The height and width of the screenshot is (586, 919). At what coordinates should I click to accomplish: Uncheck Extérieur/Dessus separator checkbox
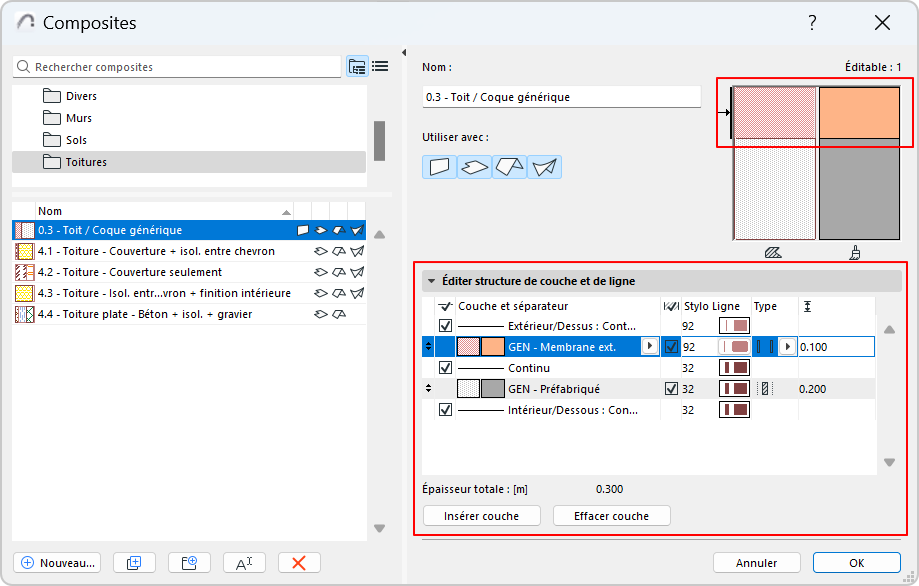click(x=445, y=326)
